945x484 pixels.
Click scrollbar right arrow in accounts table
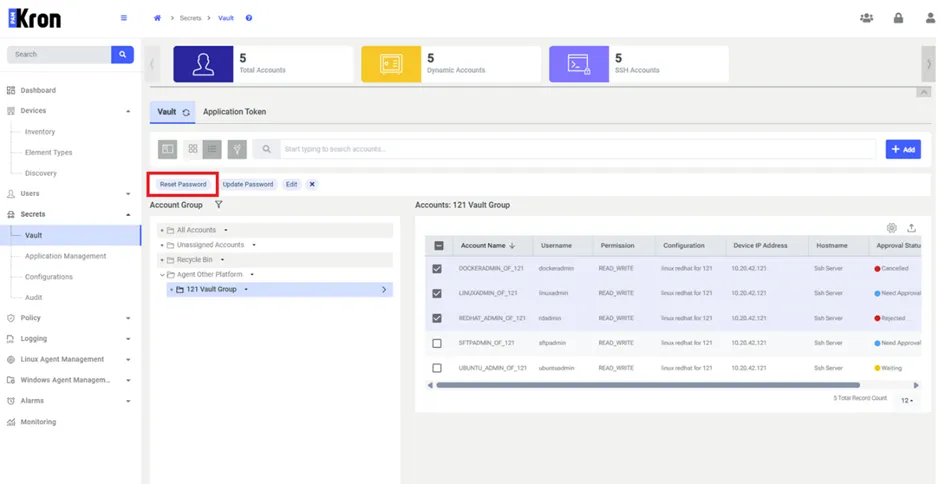point(916,385)
